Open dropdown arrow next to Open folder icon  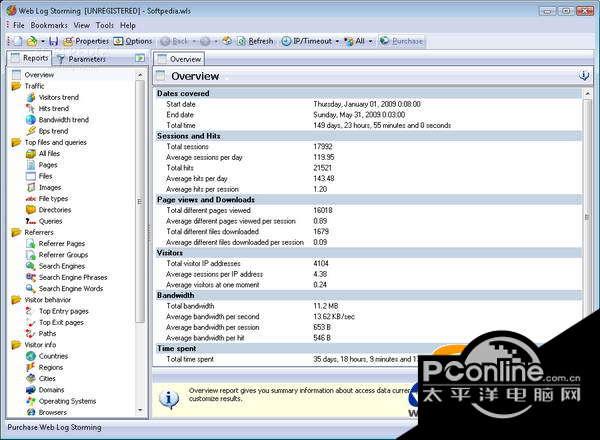click(43, 41)
